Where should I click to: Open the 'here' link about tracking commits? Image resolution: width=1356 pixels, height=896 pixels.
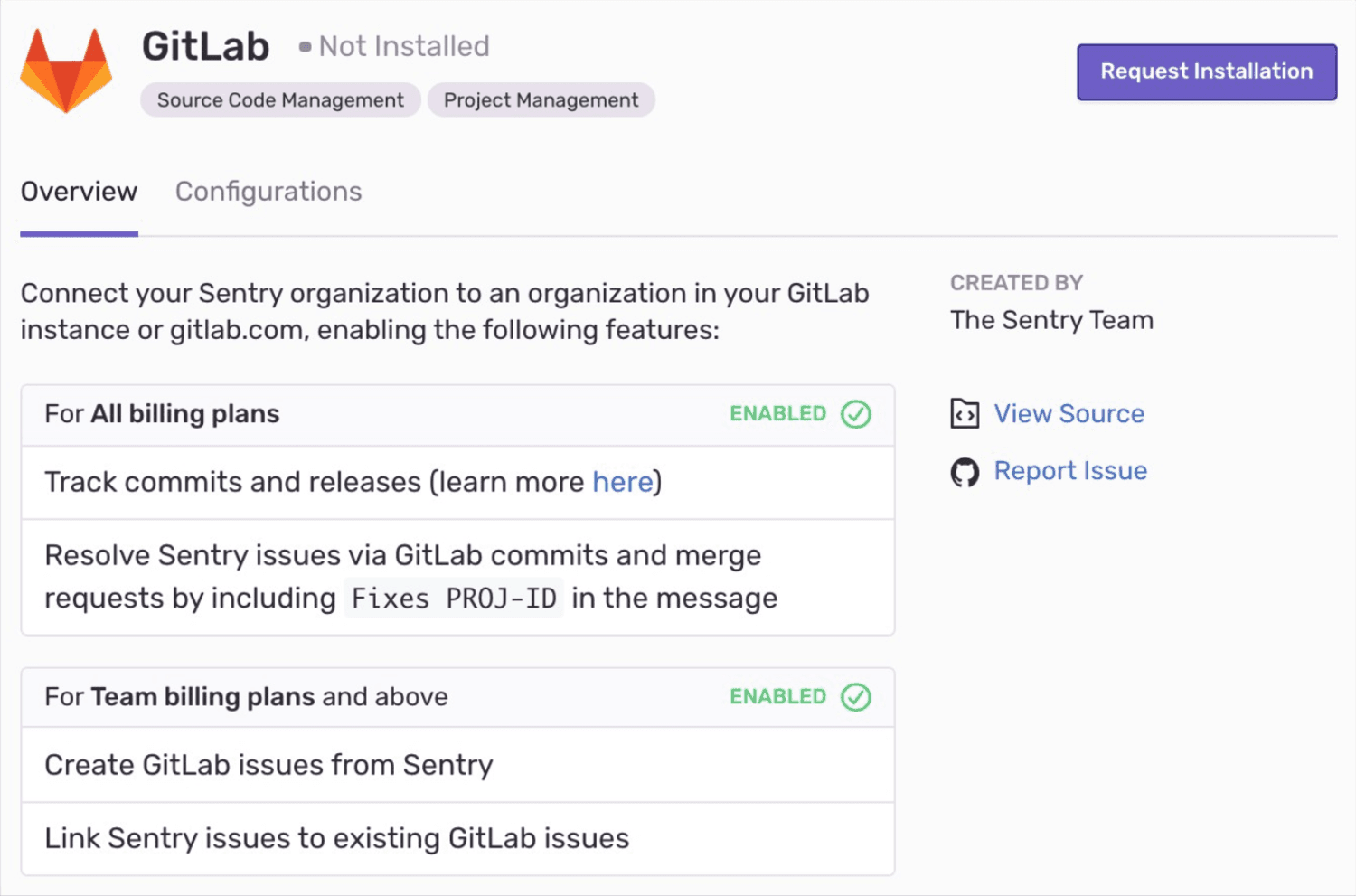point(622,482)
